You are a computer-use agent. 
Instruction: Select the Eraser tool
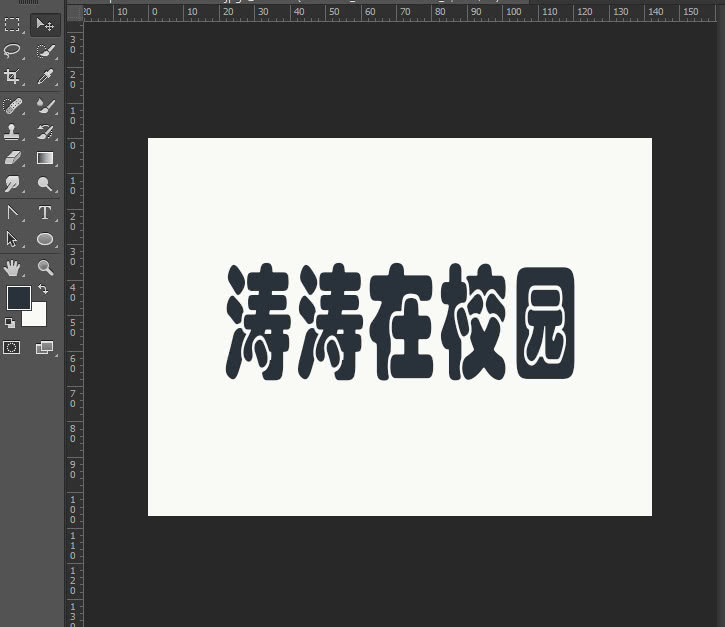coord(12,158)
